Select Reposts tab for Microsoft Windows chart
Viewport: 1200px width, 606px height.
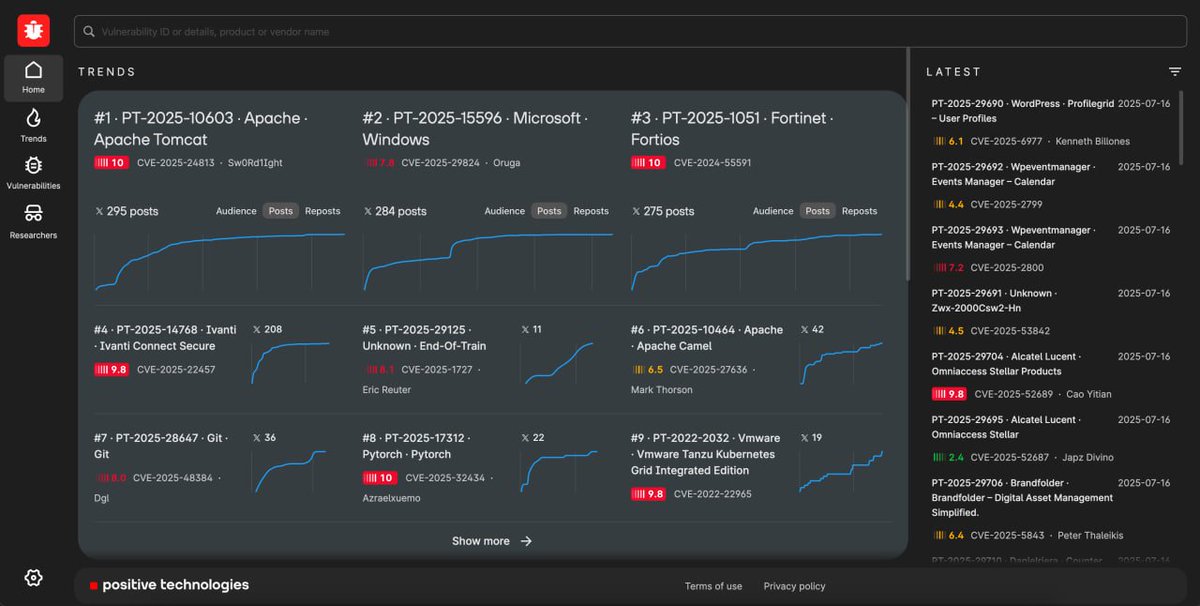591,211
